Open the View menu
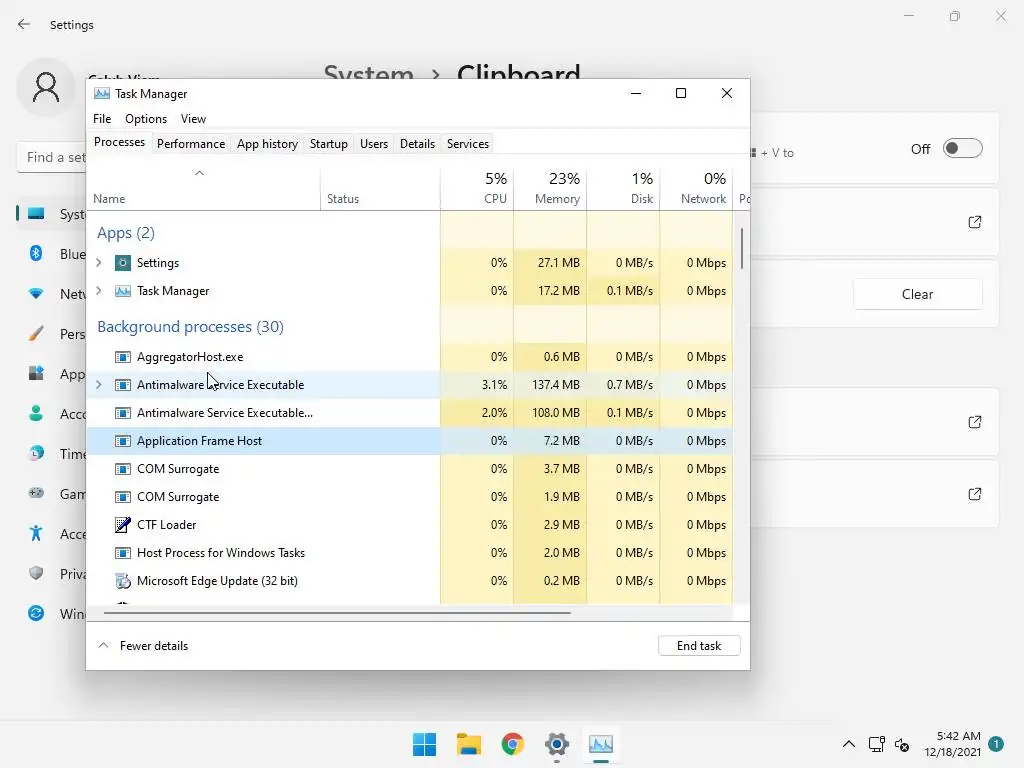Viewport: 1024px width, 768px height. (193, 119)
